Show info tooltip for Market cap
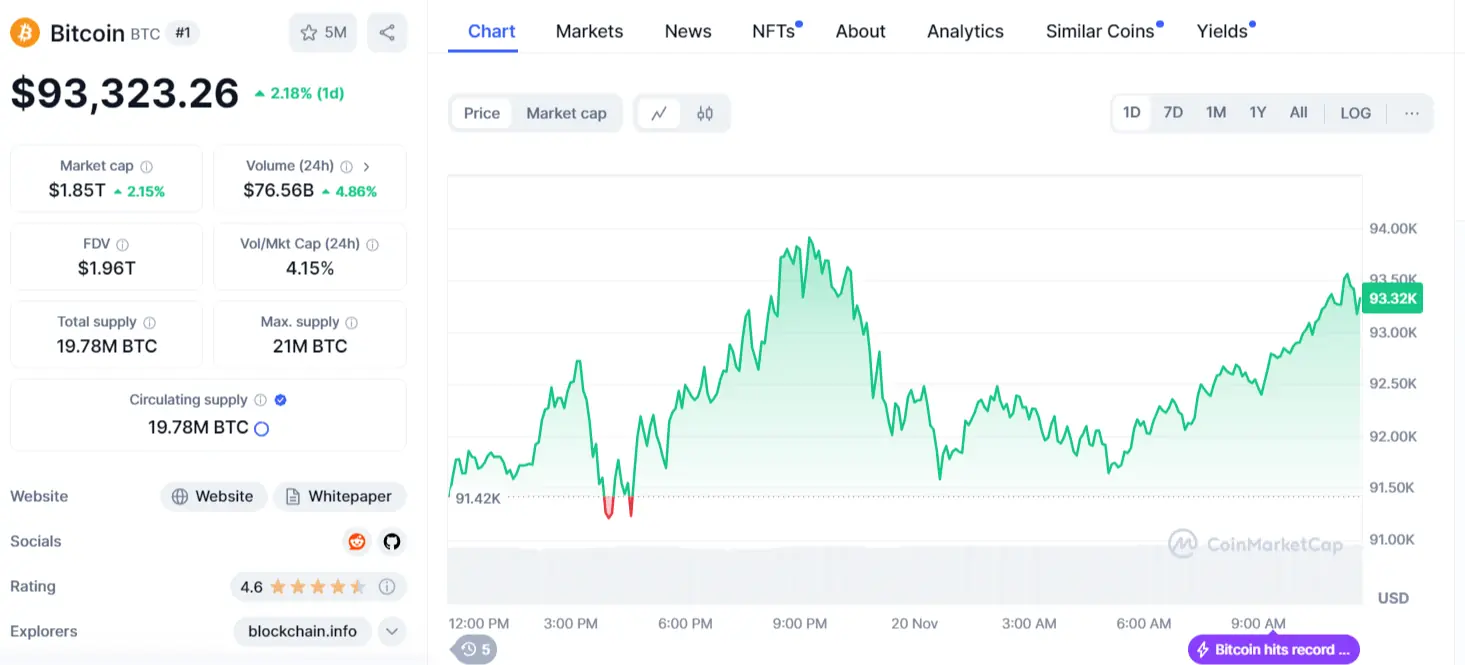1465x665 pixels. [147, 167]
